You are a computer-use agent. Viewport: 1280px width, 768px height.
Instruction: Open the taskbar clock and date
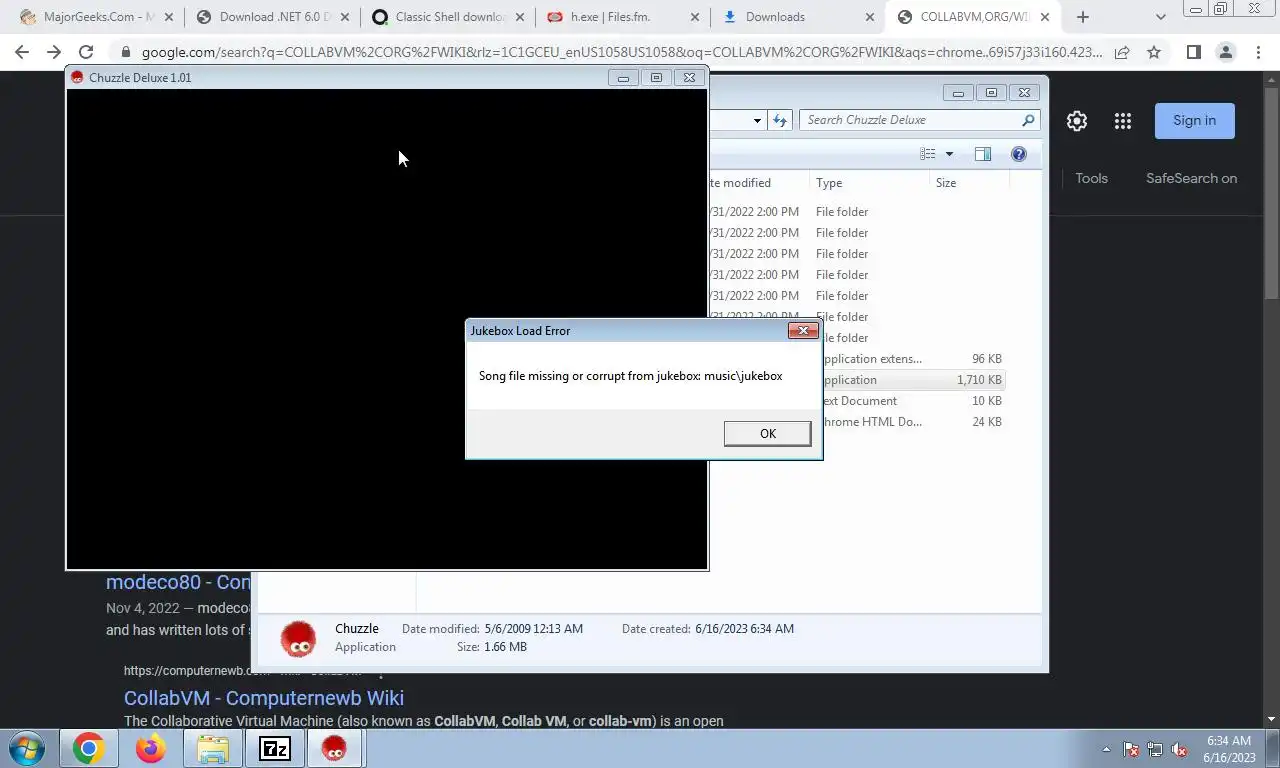1229,749
